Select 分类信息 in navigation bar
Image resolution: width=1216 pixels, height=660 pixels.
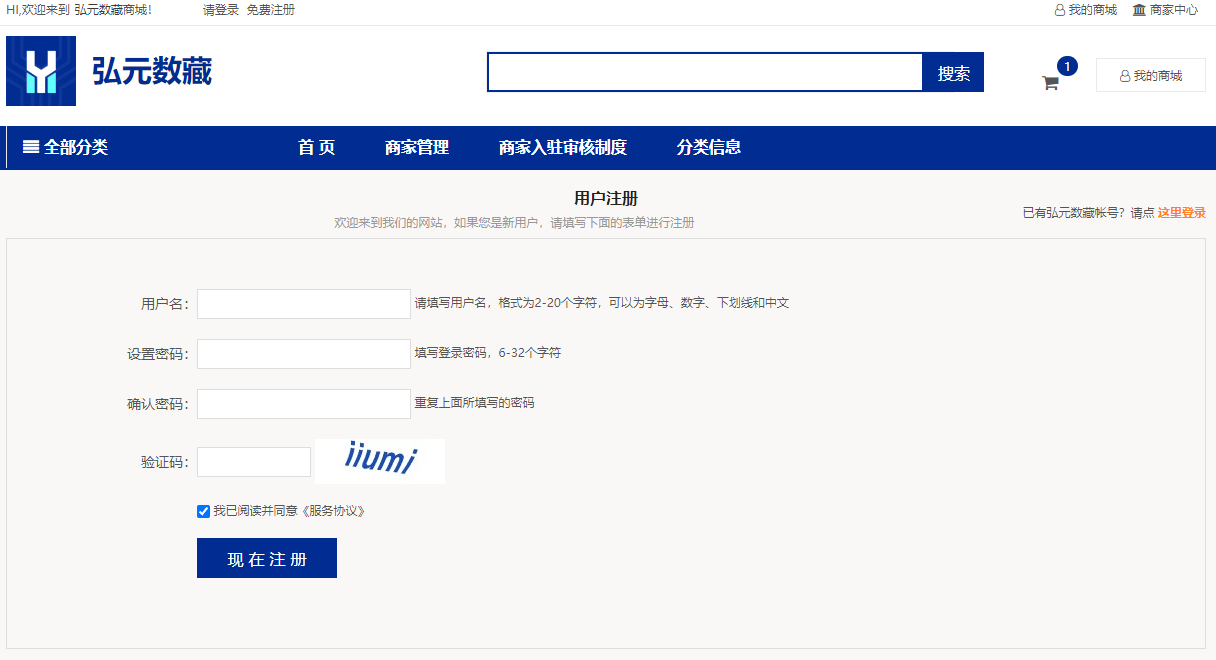pyautogui.click(x=708, y=148)
